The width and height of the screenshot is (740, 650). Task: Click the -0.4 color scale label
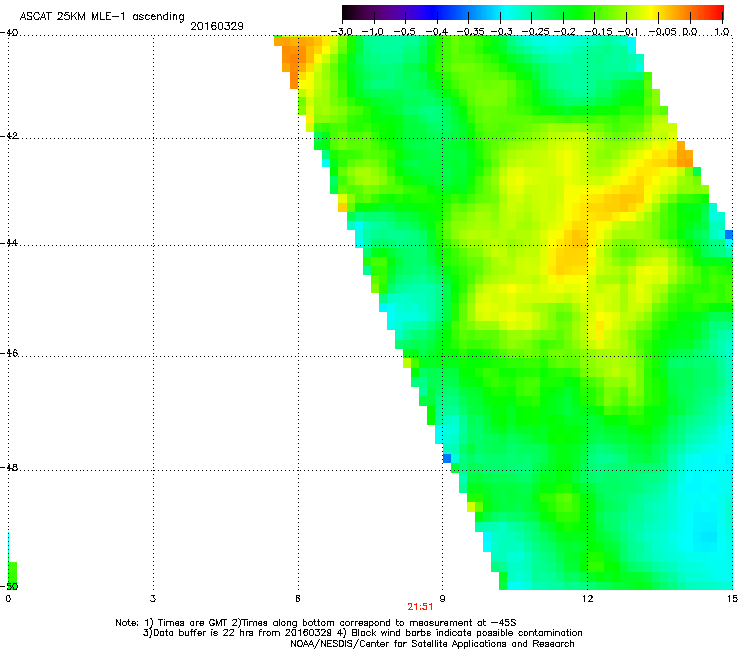click(437, 32)
